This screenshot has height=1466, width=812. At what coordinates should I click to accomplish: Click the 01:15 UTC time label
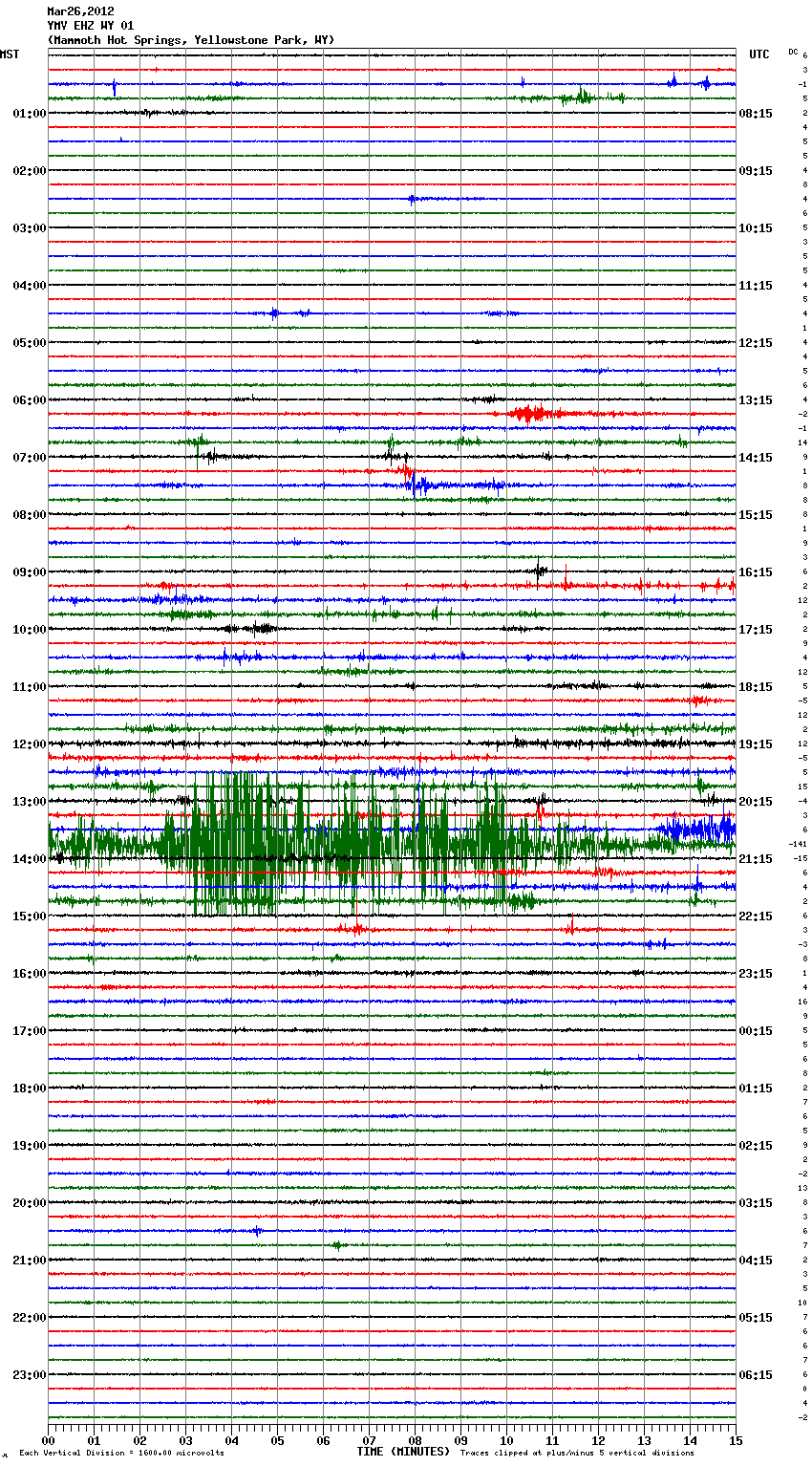tap(756, 1089)
